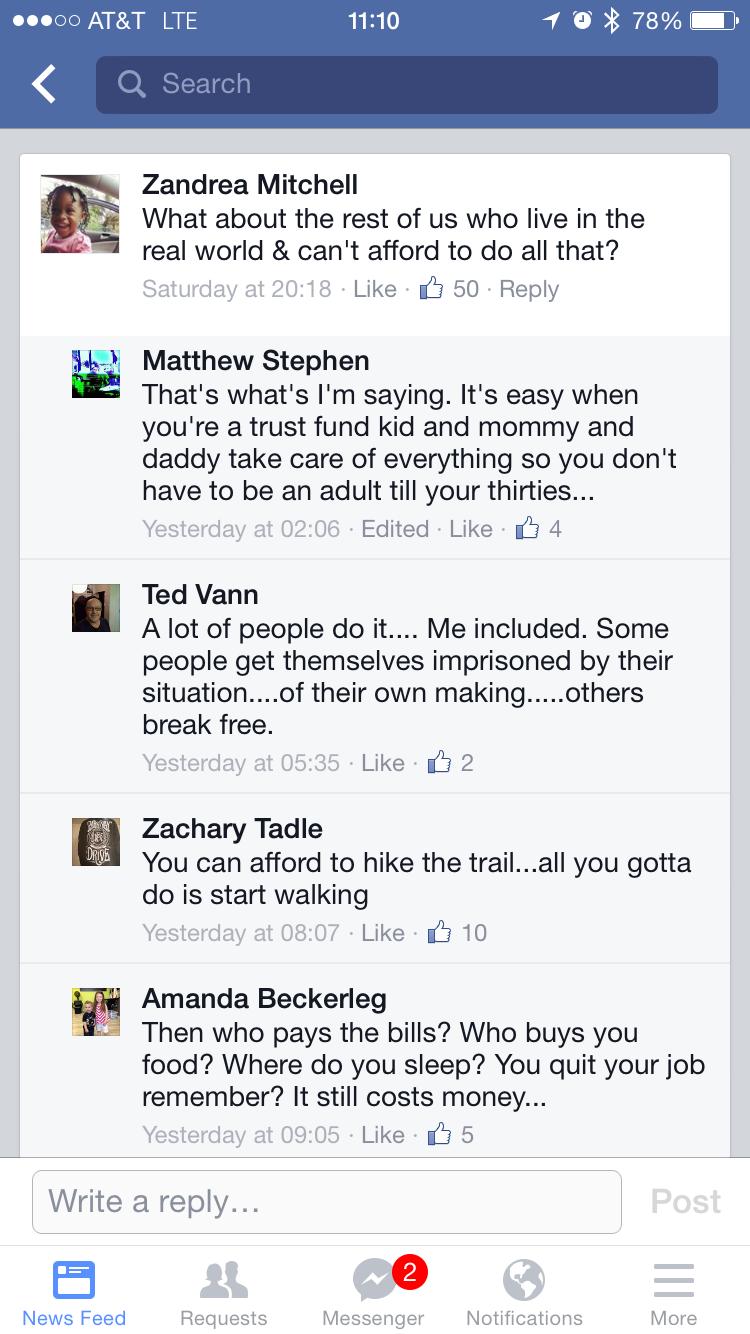
Task: Reply to Zandrea Mitchell's comment
Action: [x=529, y=289]
